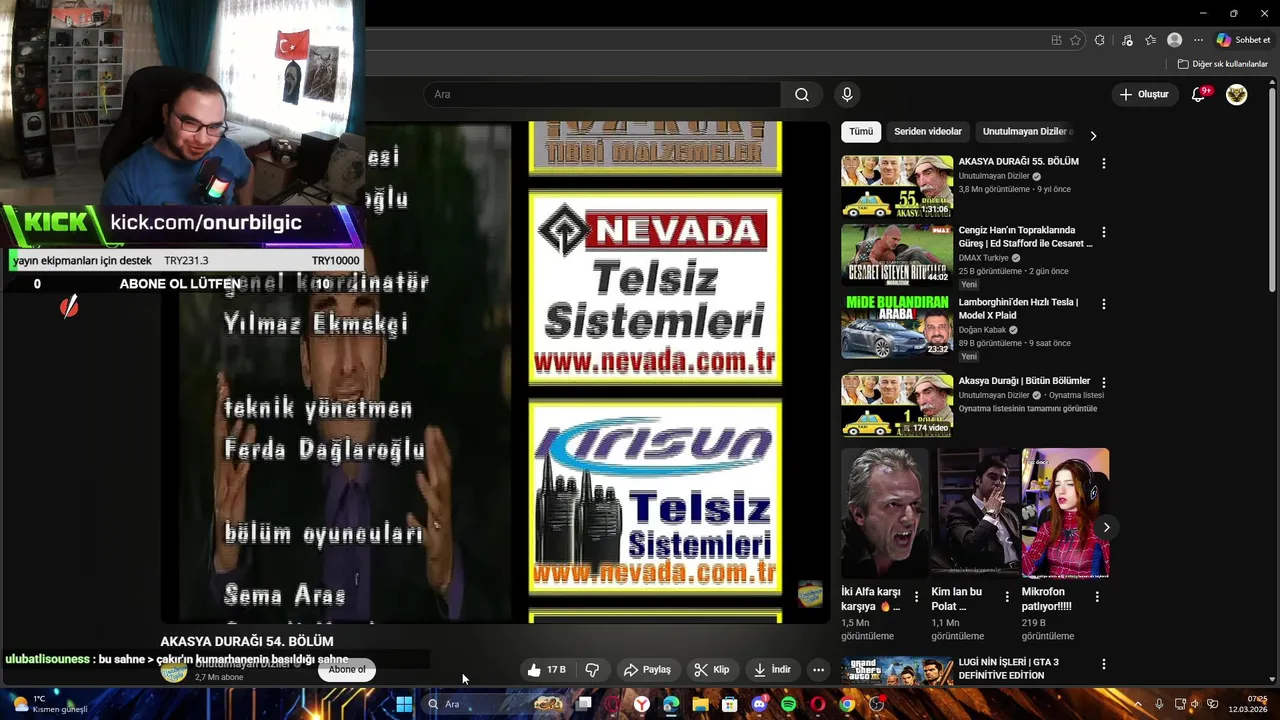Open more actions under the video
This screenshot has height=720, width=1280.
(x=818, y=670)
